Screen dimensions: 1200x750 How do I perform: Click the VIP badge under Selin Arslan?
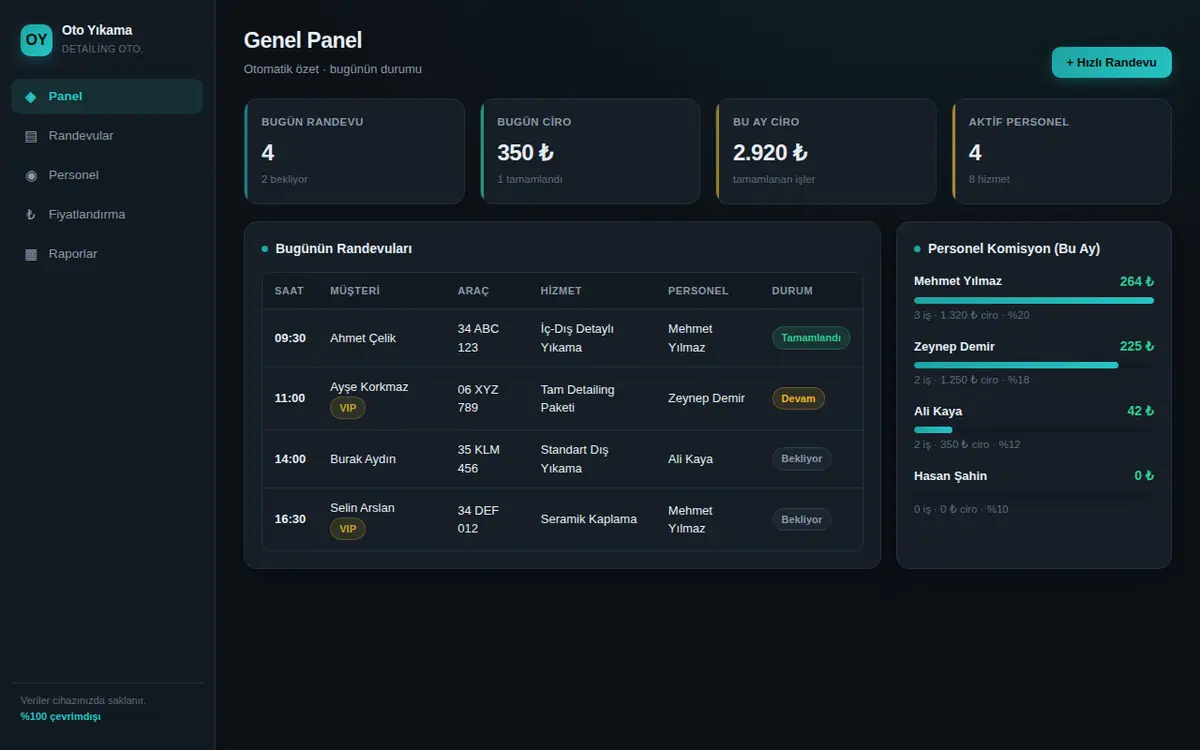pyautogui.click(x=348, y=529)
